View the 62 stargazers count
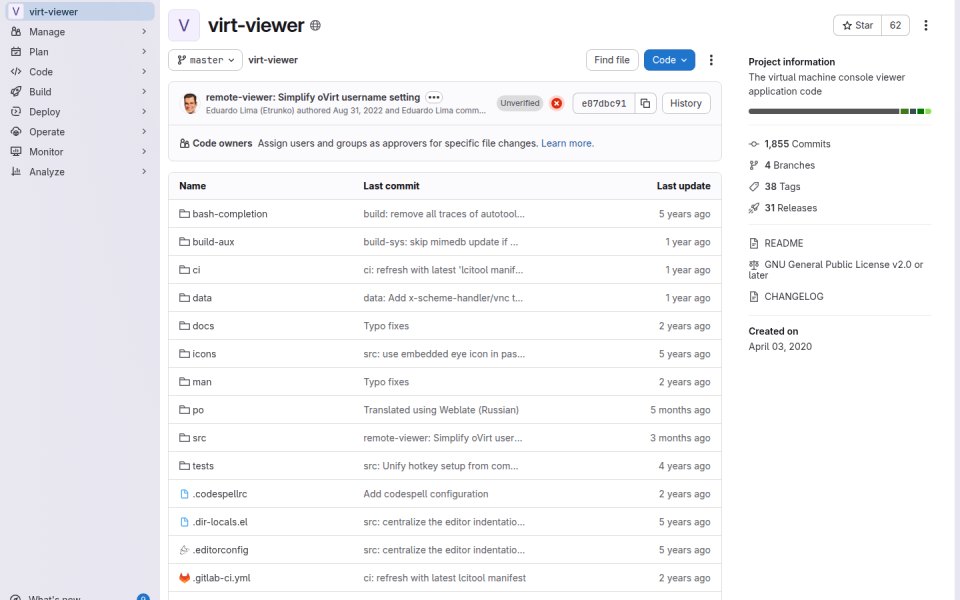The image size is (960, 600). click(x=895, y=25)
